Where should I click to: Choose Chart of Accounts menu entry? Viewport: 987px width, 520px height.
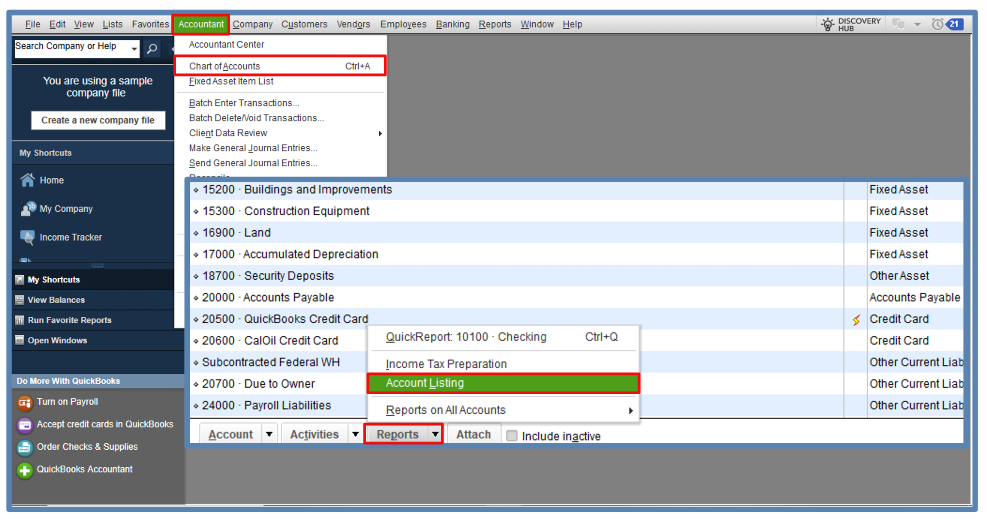pos(279,66)
